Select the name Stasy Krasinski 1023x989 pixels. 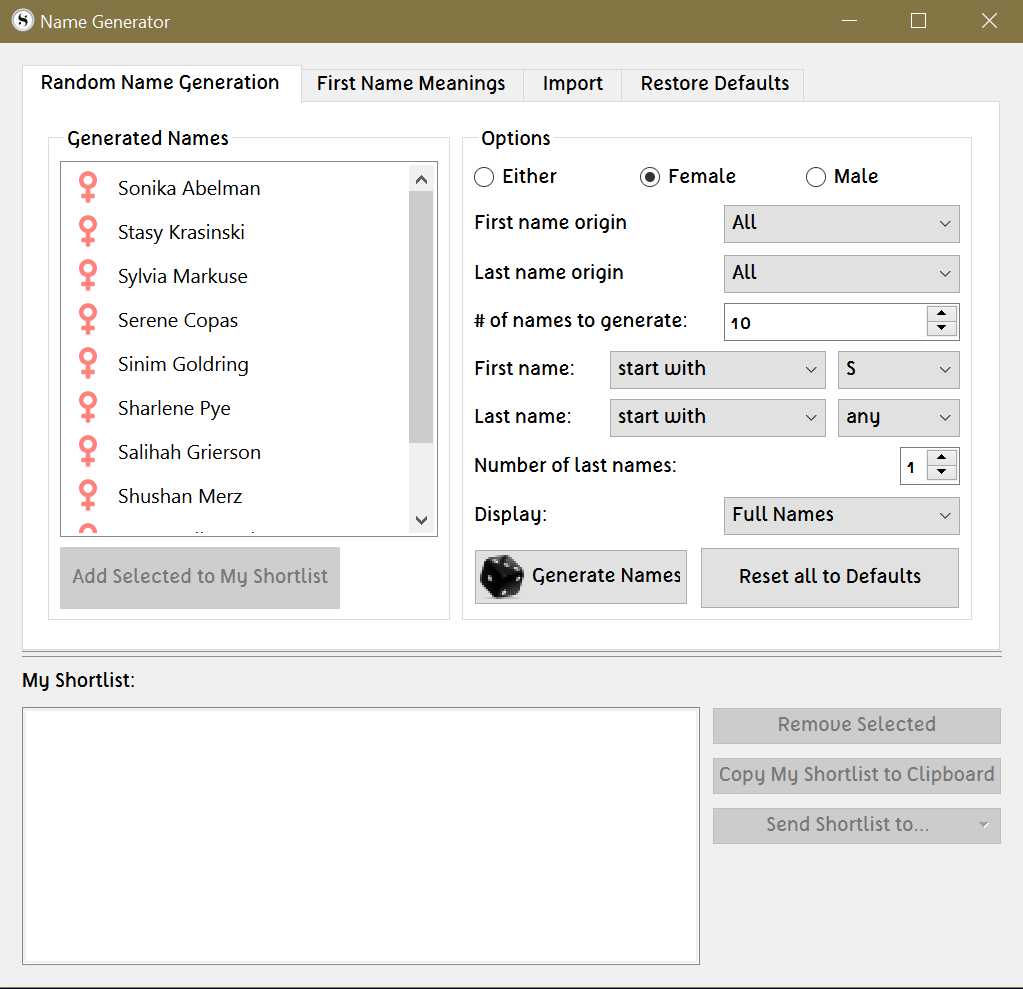181,233
